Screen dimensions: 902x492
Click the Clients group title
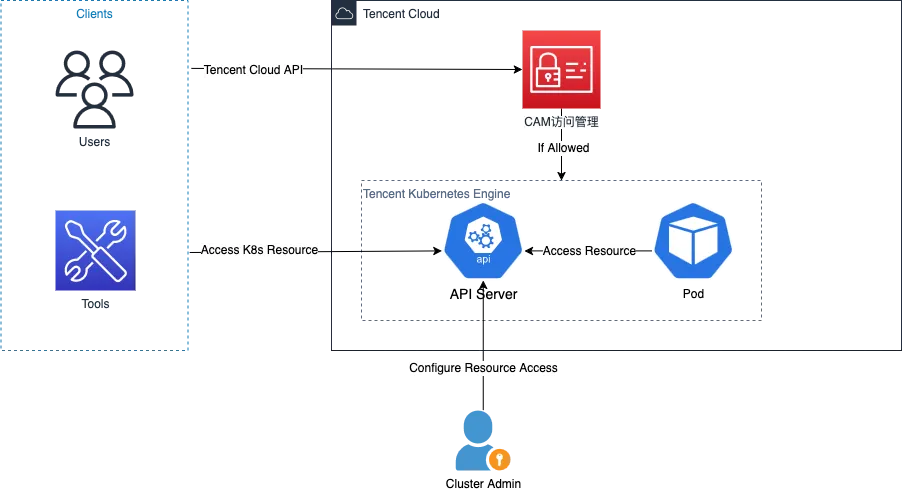click(94, 14)
